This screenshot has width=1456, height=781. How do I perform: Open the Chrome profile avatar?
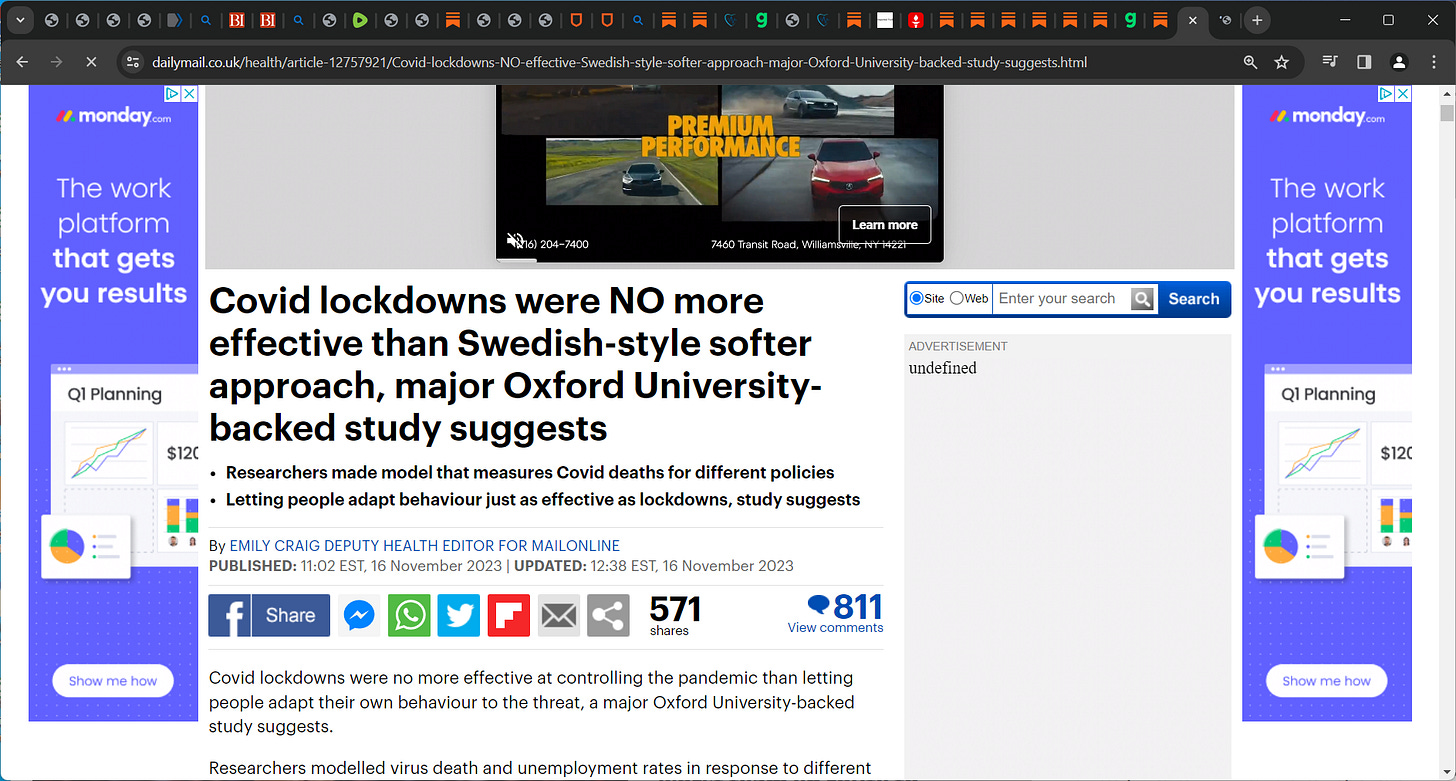(1399, 62)
